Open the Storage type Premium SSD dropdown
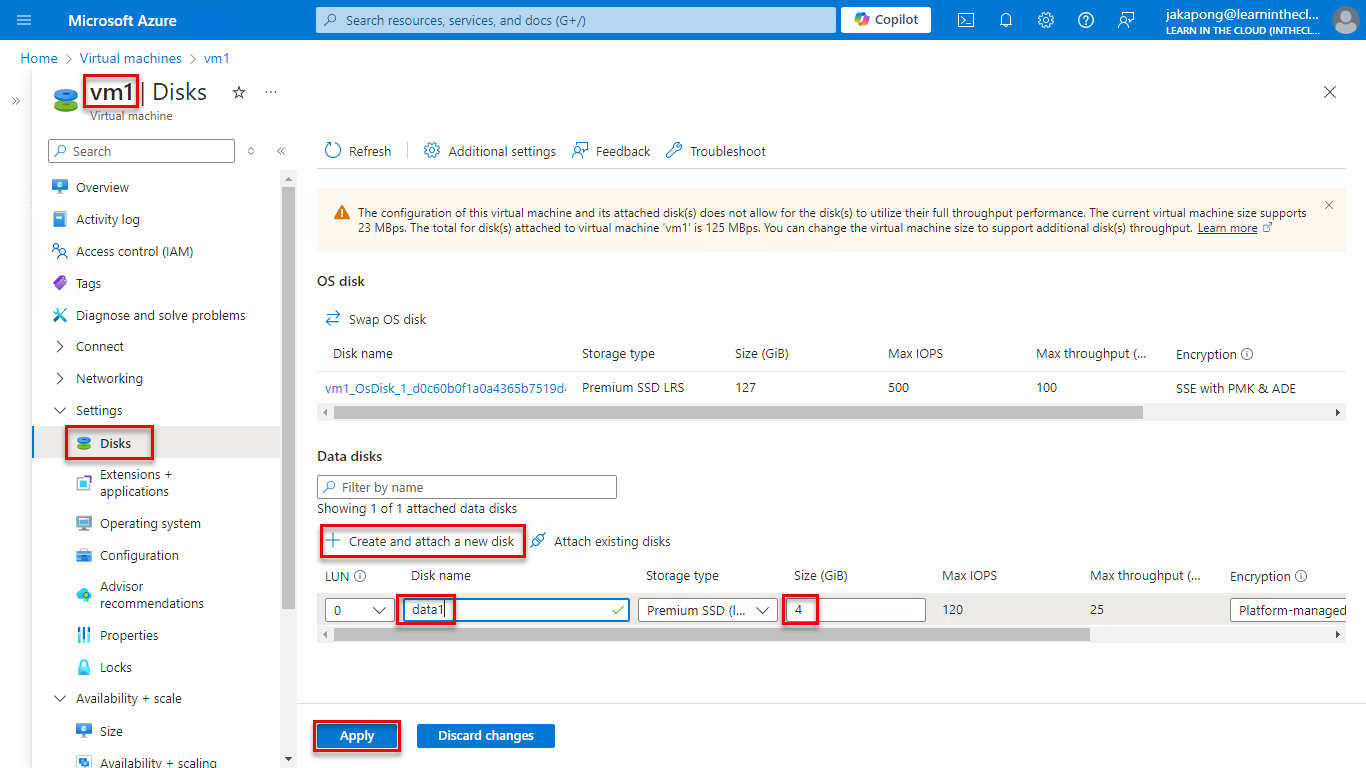This screenshot has height=768, width=1366. point(708,610)
